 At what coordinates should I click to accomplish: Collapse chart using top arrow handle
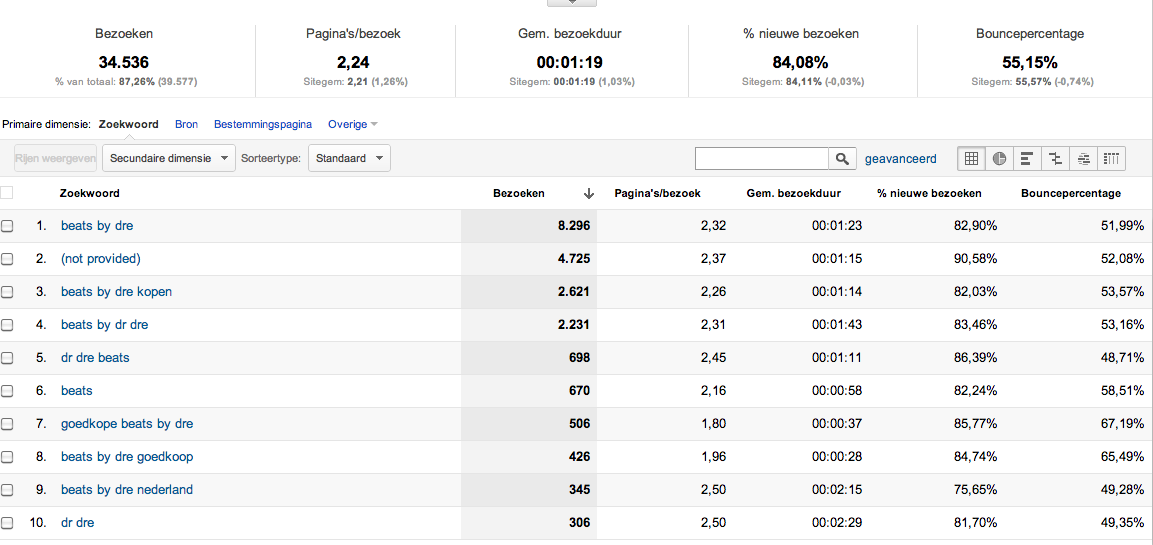click(572, 3)
